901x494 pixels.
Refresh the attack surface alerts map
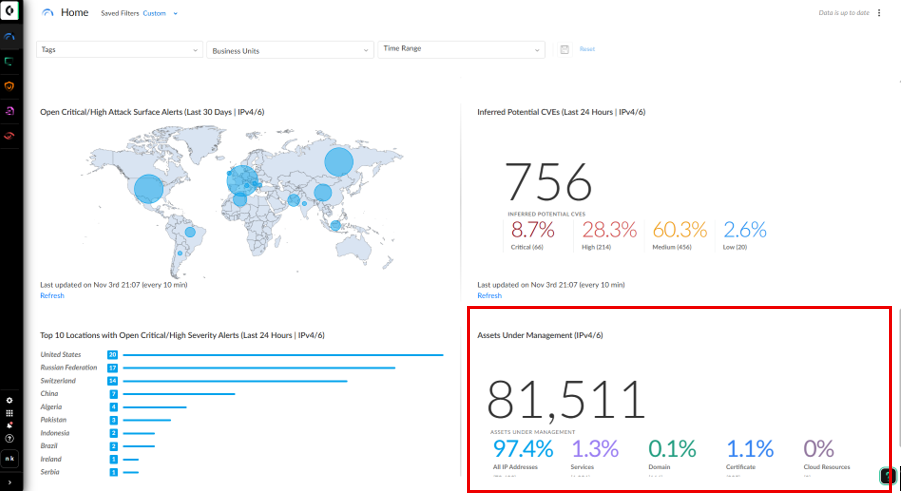pos(52,296)
